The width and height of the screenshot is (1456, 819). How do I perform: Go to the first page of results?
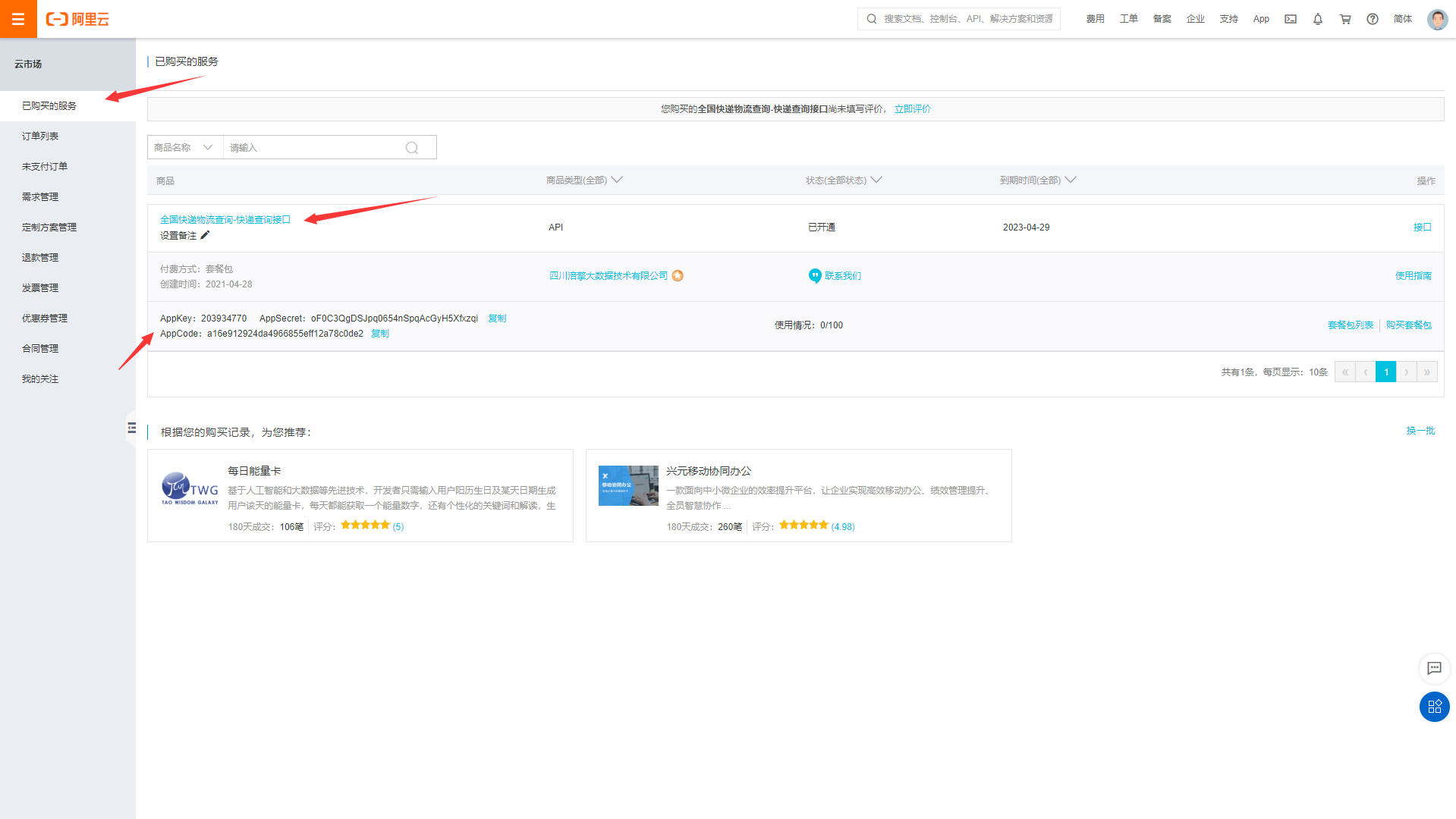click(x=1344, y=372)
